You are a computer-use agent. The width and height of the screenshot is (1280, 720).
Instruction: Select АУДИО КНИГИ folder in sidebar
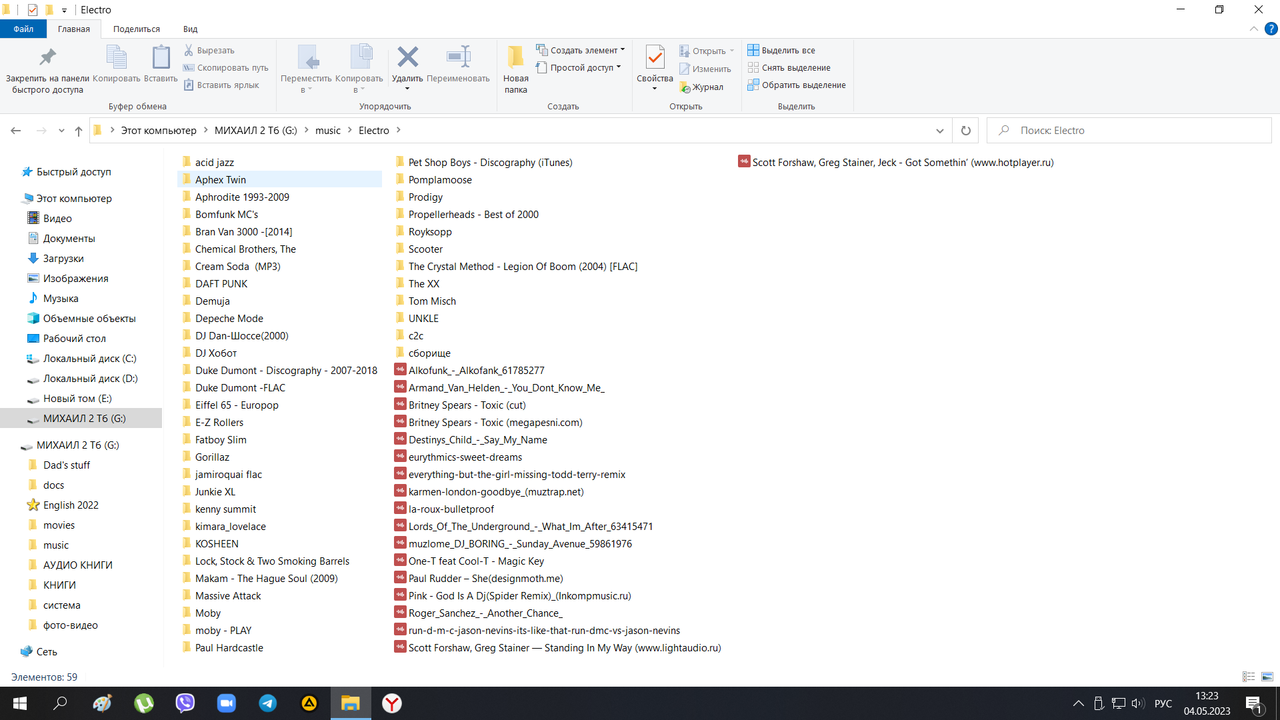point(78,565)
